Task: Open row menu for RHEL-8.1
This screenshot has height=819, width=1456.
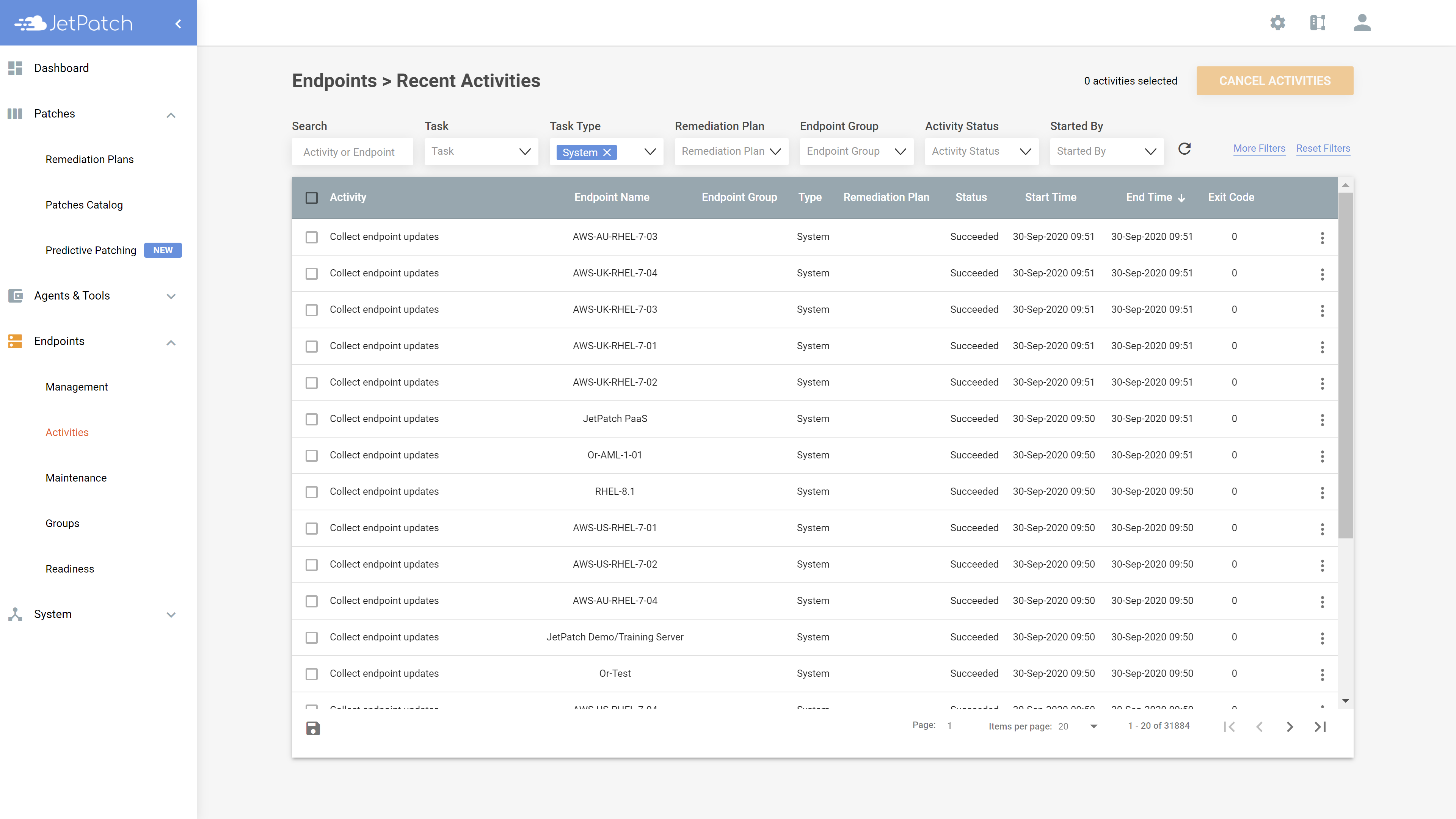Action: click(x=1322, y=492)
